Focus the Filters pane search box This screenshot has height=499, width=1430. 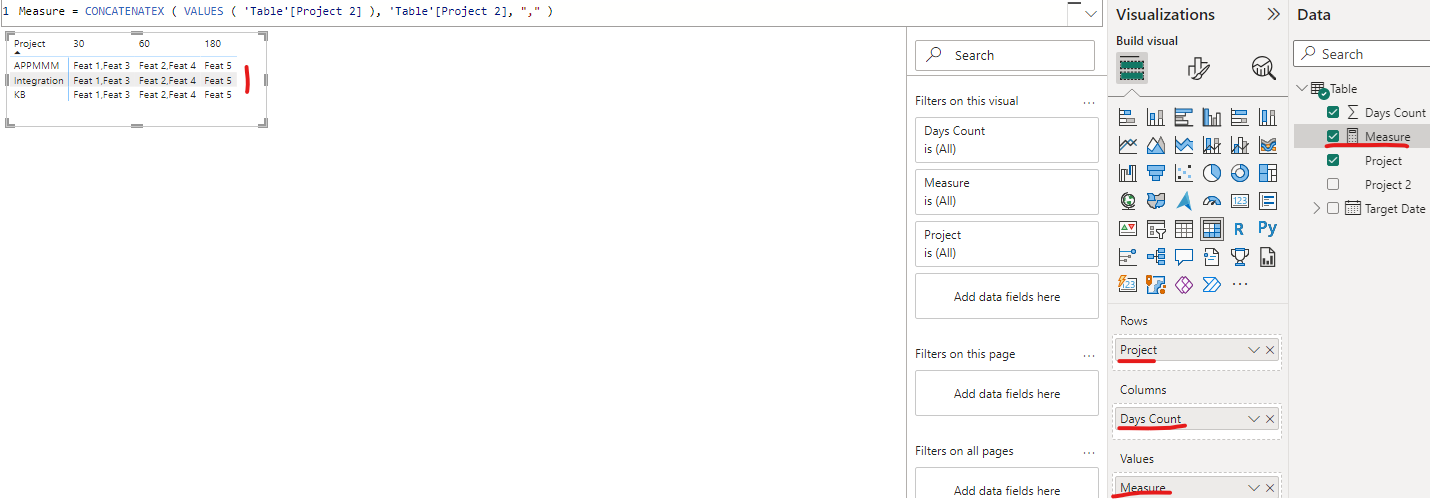coord(1006,55)
